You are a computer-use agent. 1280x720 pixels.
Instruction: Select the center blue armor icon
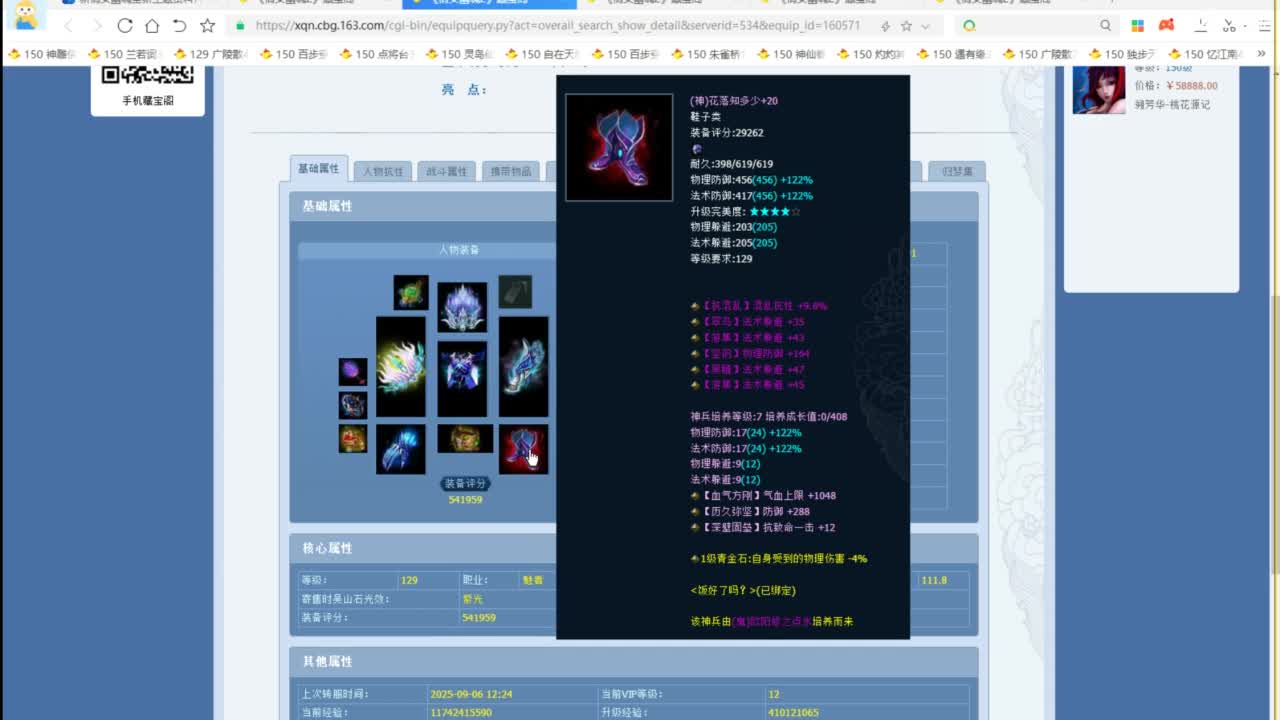click(x=462, y=379)
